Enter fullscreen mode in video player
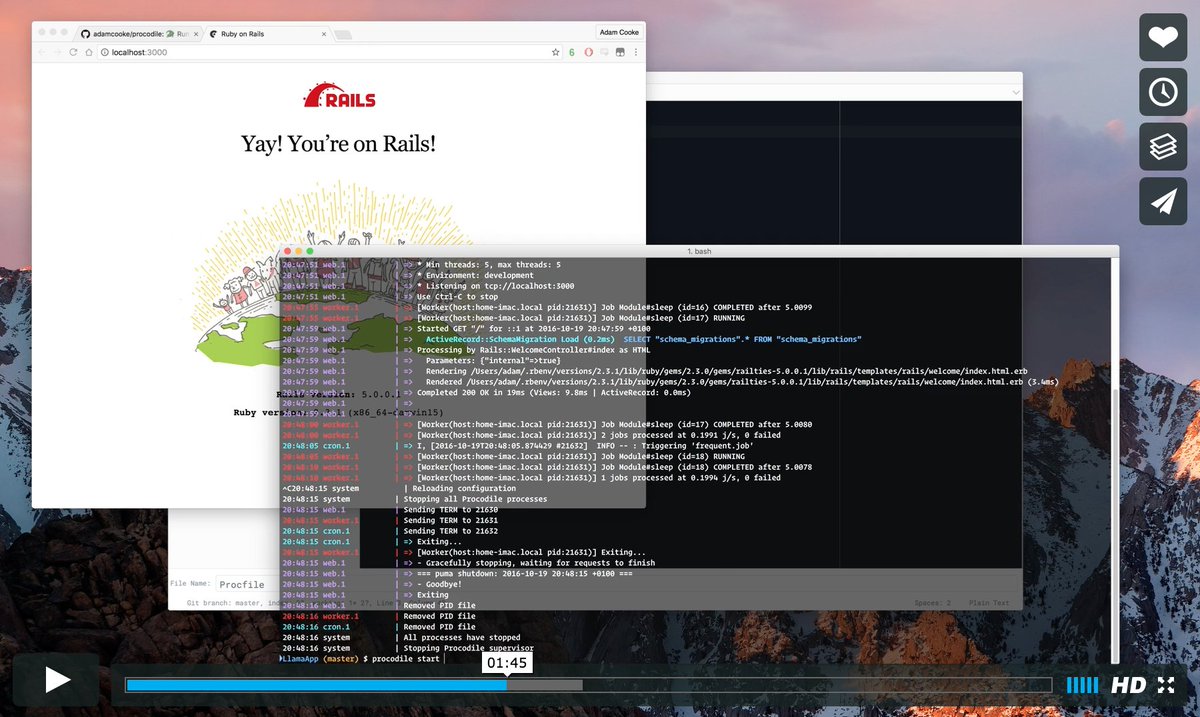1200x717 pixels. [1166, 685]
